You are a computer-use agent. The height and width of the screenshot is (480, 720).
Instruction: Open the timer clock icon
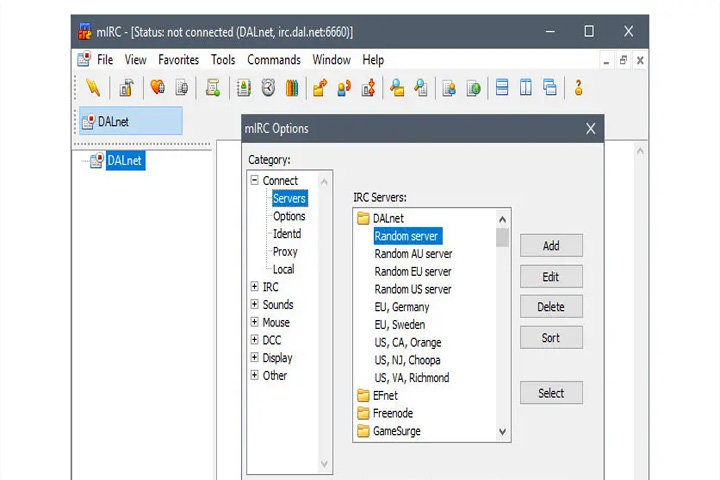click(268, 87)
